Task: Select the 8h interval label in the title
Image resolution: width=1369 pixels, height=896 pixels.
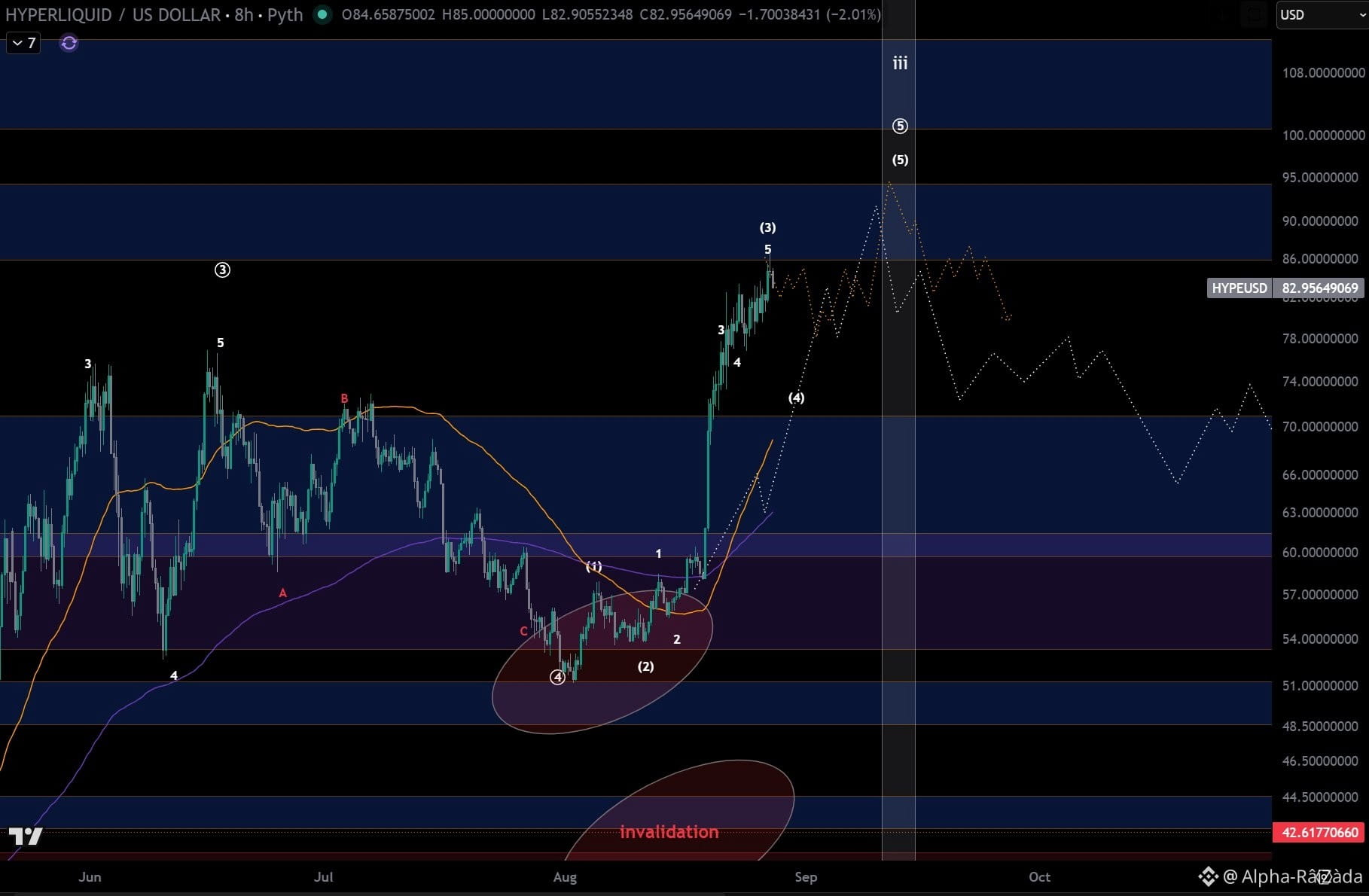Action: tap(244, 14)
